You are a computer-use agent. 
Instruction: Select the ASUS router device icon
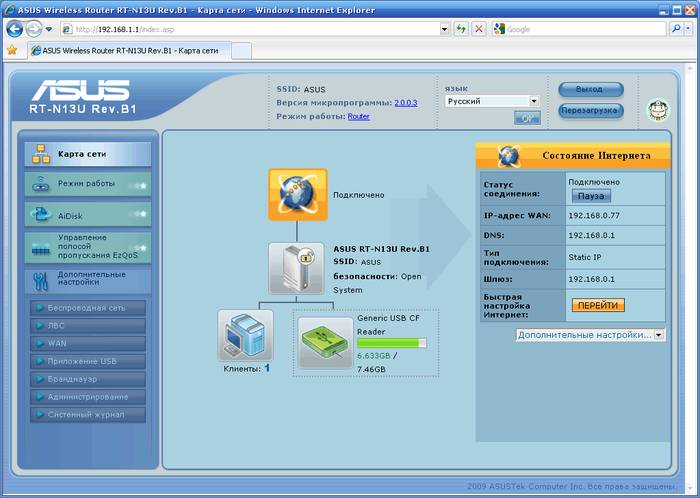(x=297, y=268)
